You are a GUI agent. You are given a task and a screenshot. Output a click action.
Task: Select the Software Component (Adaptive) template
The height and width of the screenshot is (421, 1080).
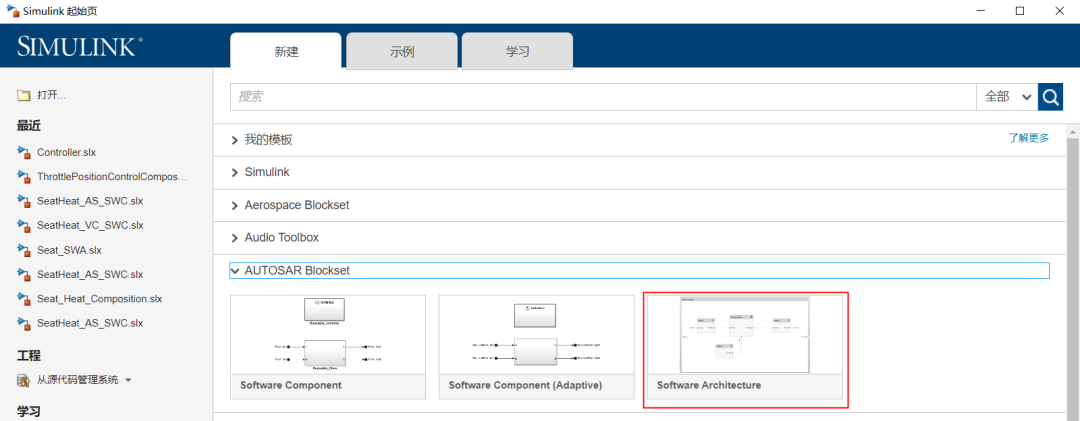pyautogui.click(x=536, y=335)
